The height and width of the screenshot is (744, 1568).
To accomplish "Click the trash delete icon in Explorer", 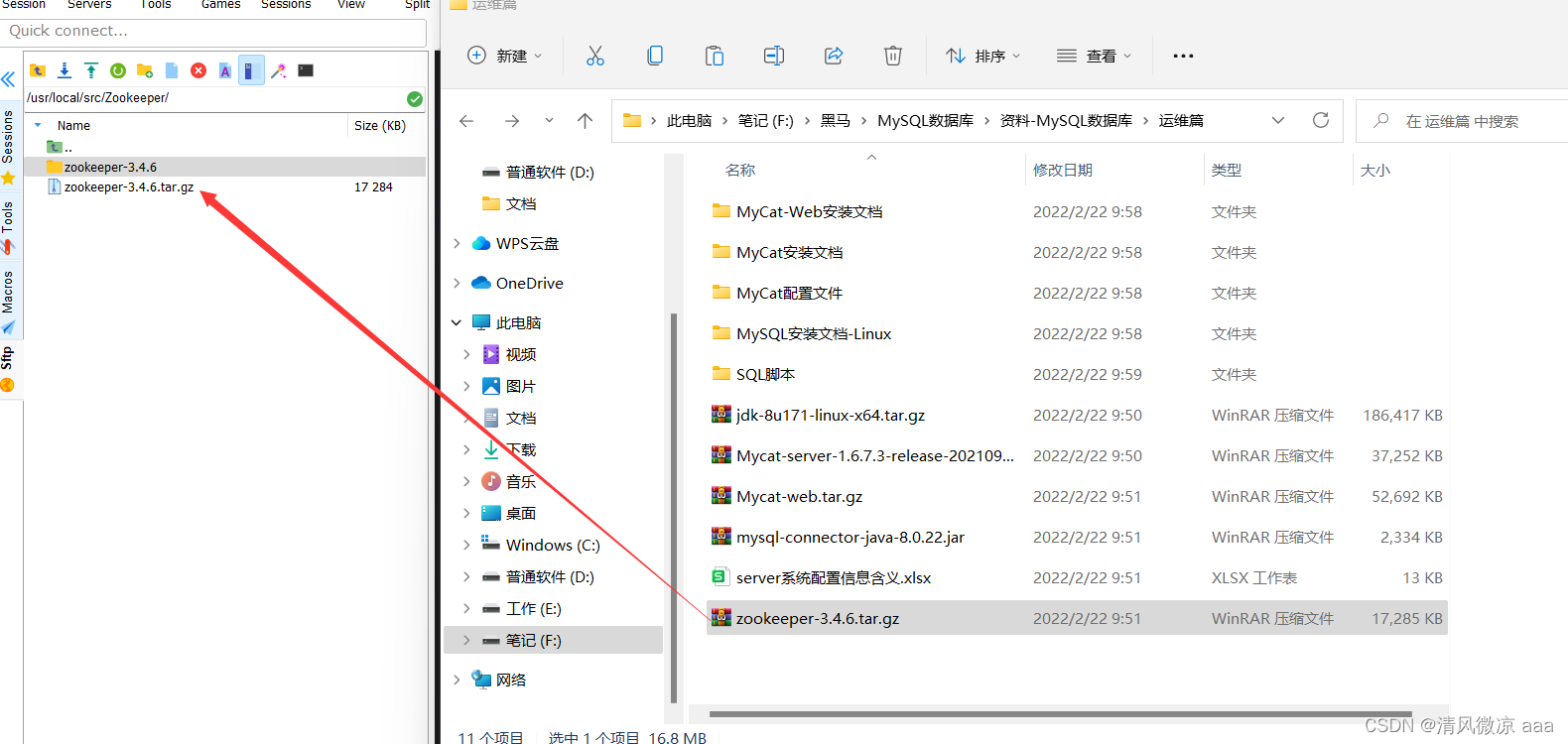I will pyautogui.click(x=893, y=56).
